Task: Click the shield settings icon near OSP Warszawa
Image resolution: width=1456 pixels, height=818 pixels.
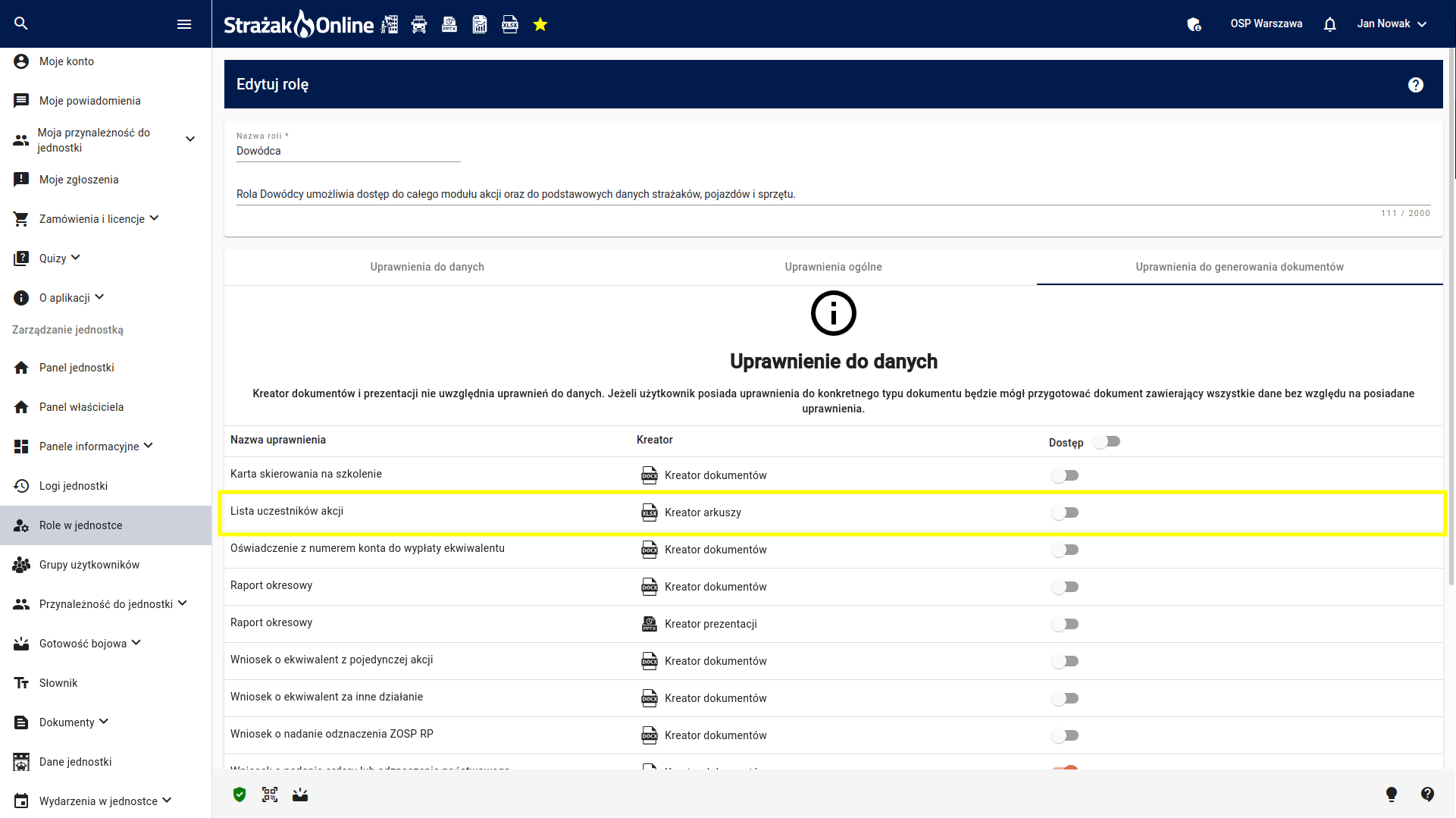Action: pyautogui.click(x=1195, y=24)
